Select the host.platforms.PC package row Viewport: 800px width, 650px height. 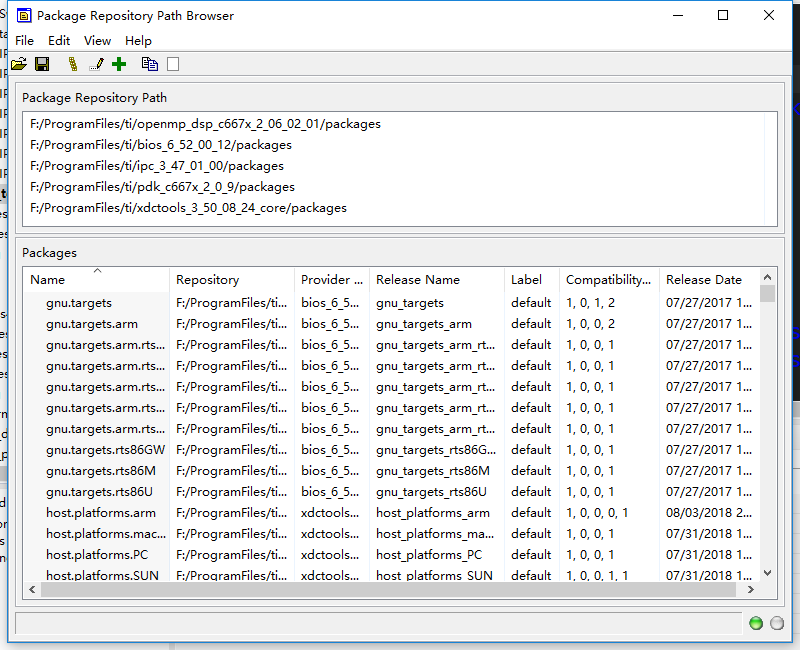(x=100, y=554)
